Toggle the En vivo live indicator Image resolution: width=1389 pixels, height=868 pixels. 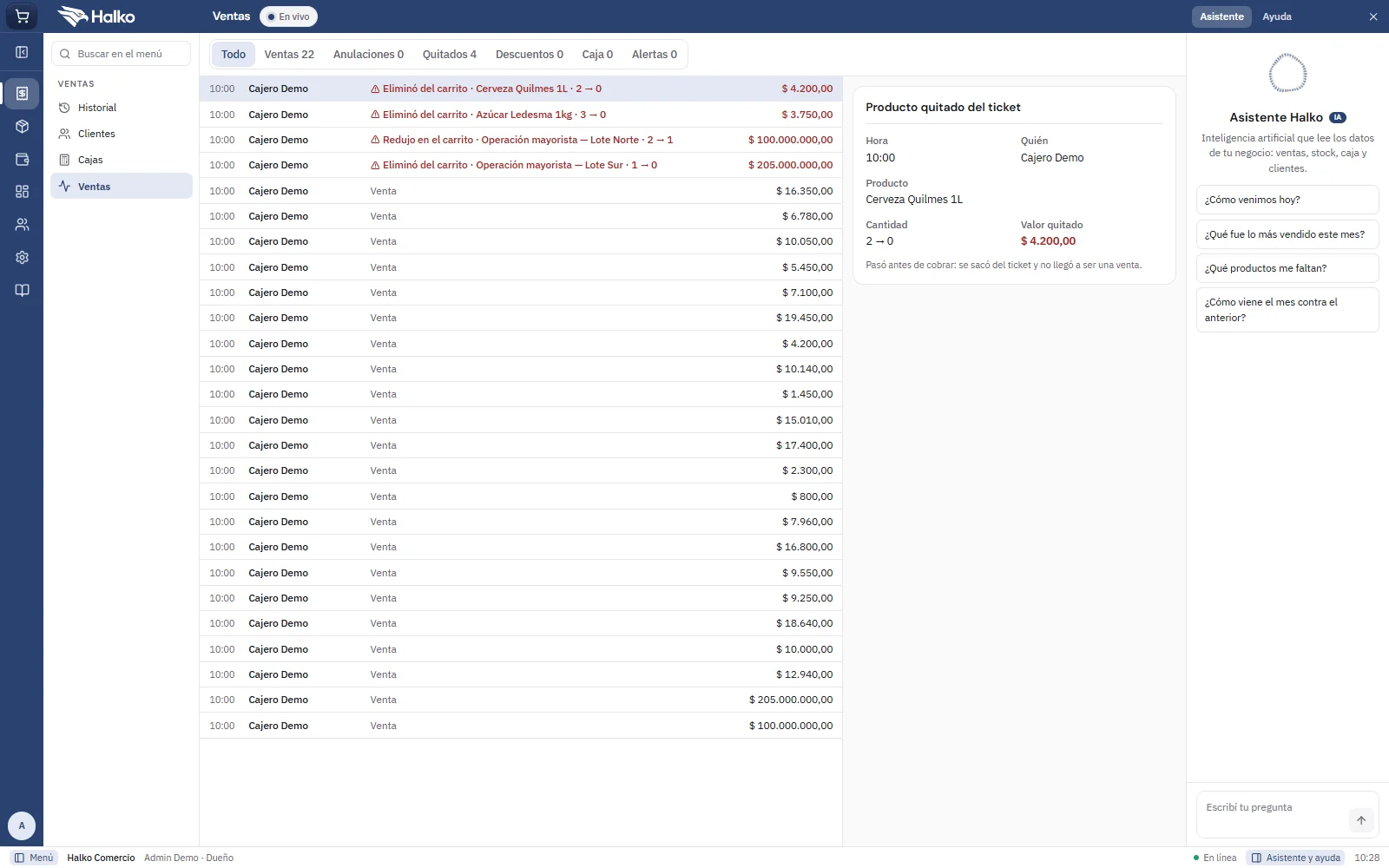pos(288,16)
